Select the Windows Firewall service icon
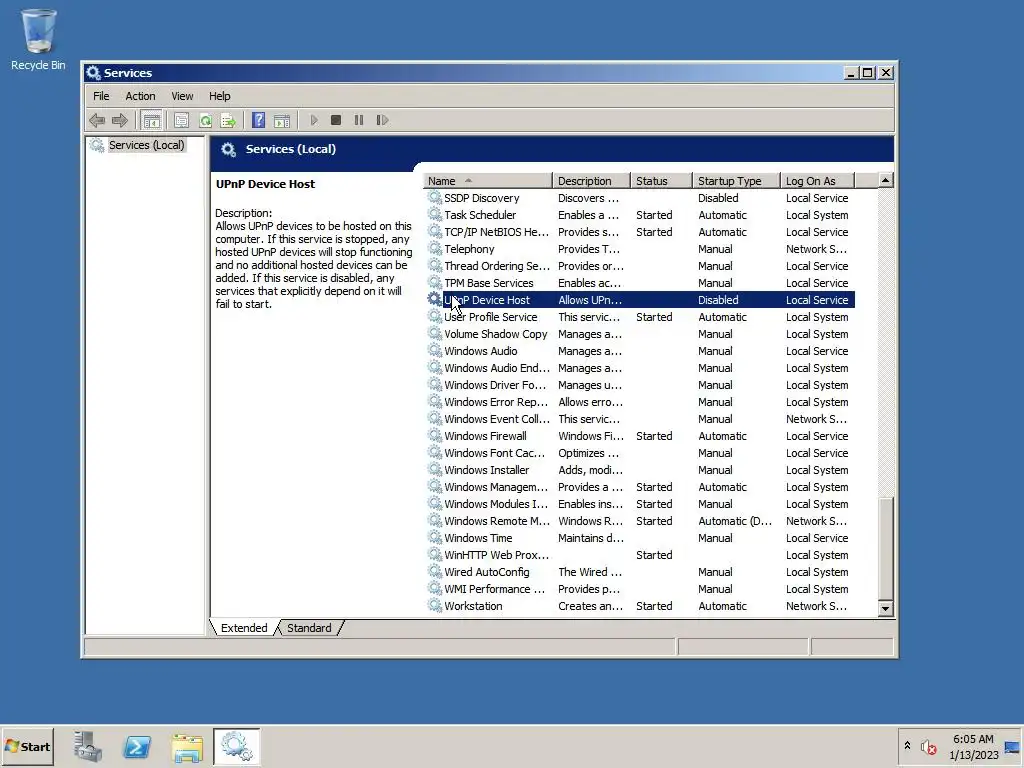The image size is (1024, 768). click(434, 435)
